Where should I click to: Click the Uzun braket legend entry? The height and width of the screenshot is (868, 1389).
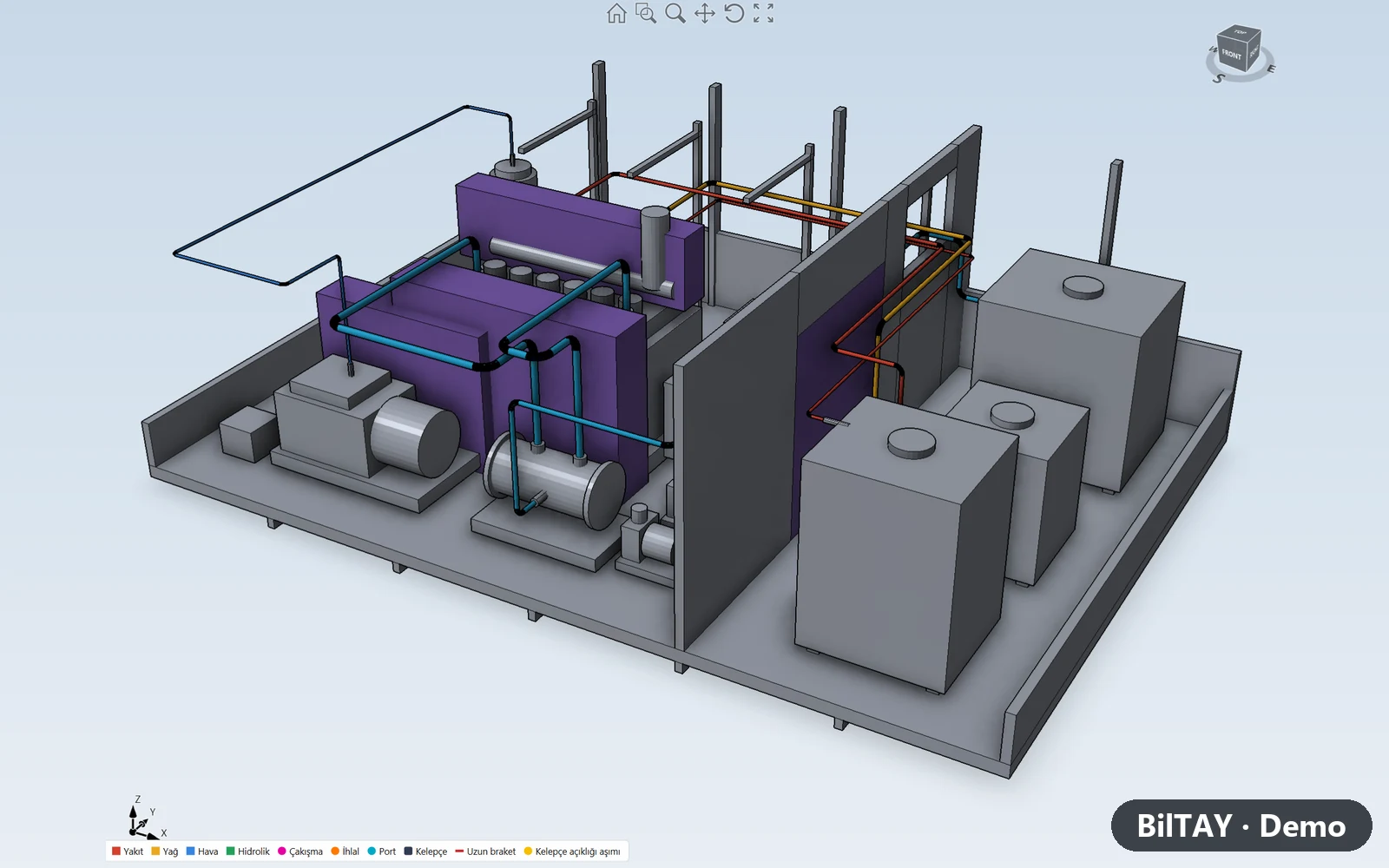click(485, 852)
